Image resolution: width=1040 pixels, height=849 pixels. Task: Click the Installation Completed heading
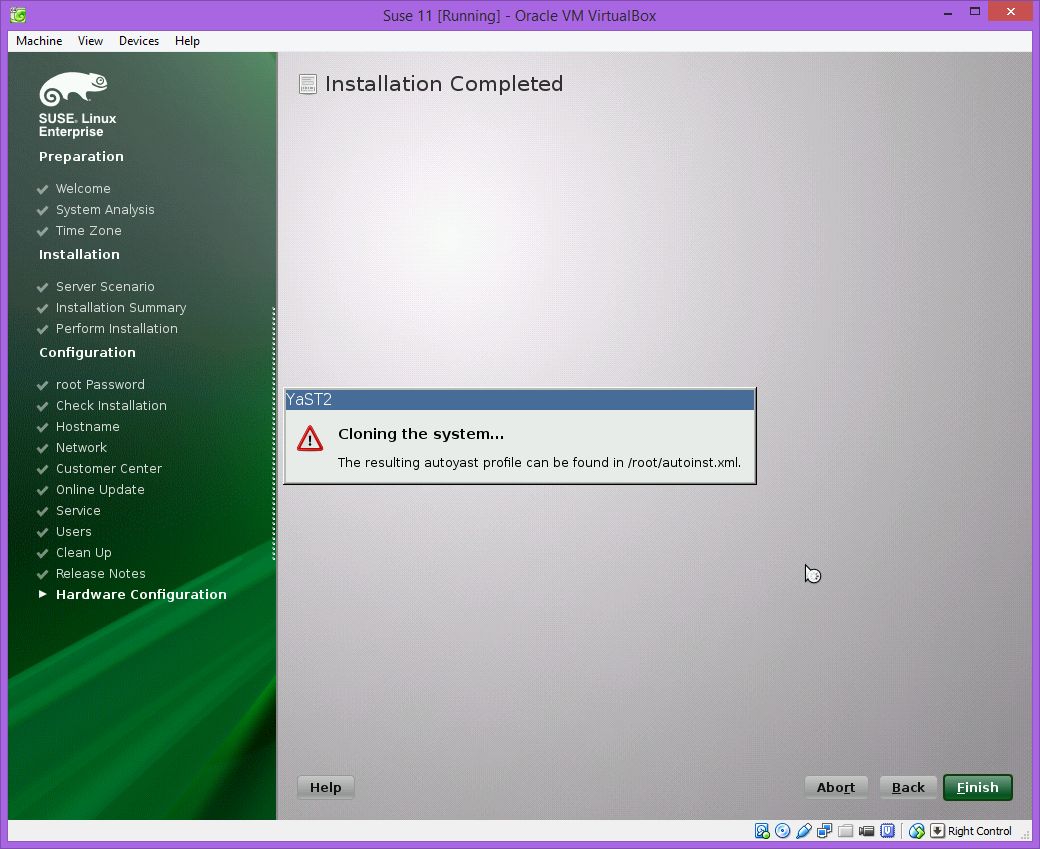(x=444, y=84)
